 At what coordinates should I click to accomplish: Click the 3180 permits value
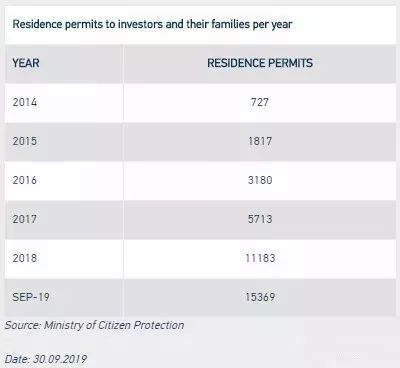click(x=260, y=180)
